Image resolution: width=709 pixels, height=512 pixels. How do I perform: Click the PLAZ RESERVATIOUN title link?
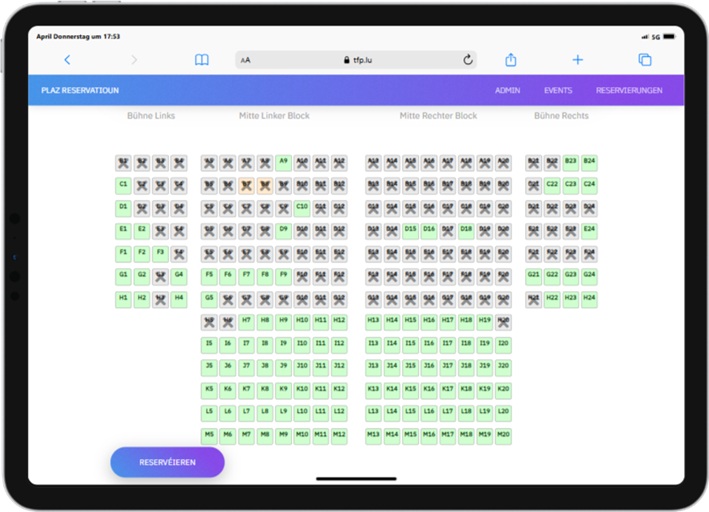click(80, 90)
